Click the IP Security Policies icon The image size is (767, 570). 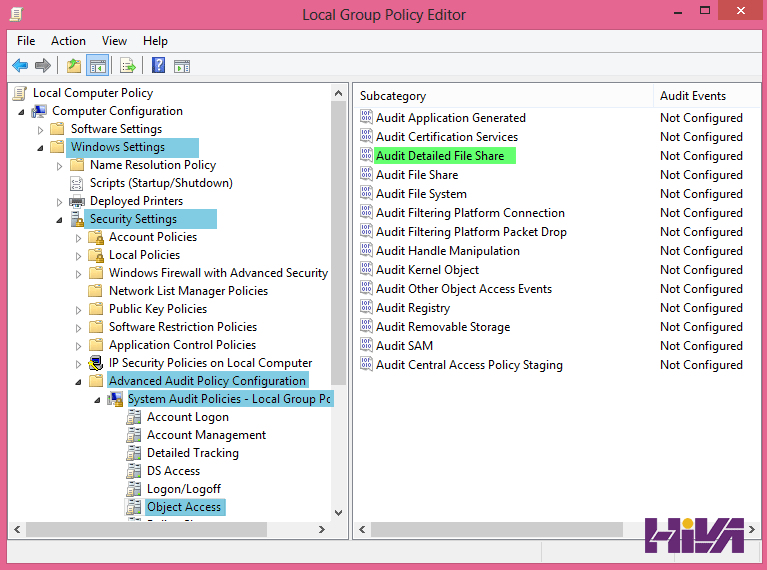[96, 363]
